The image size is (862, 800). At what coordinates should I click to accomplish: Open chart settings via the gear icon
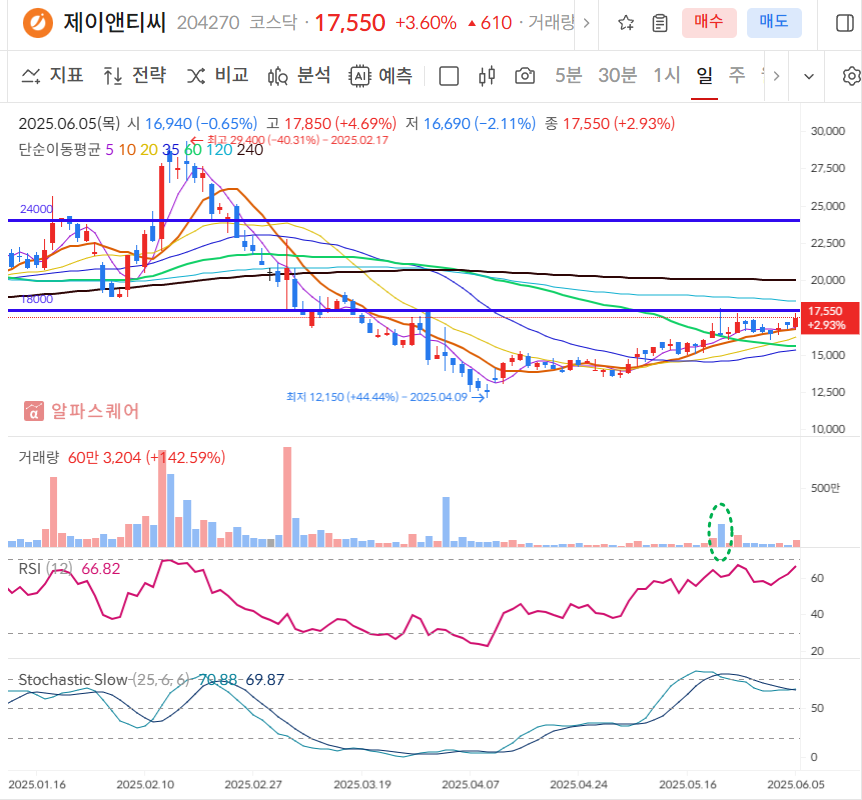point(849,75)
